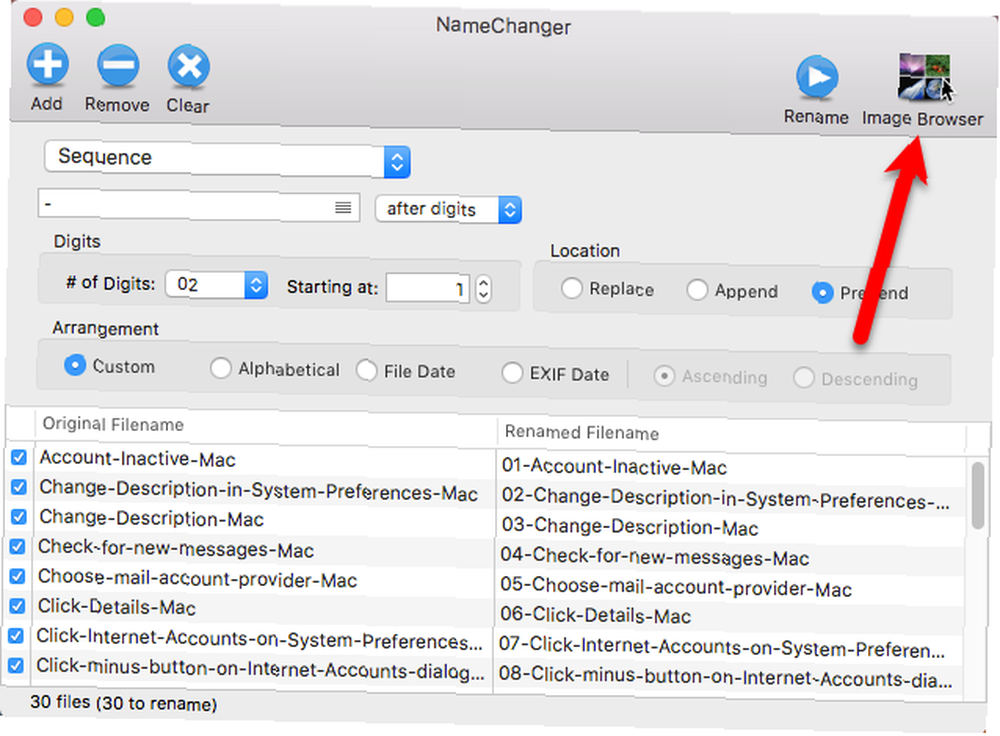Click the Starting at number field

pos(427,288)
